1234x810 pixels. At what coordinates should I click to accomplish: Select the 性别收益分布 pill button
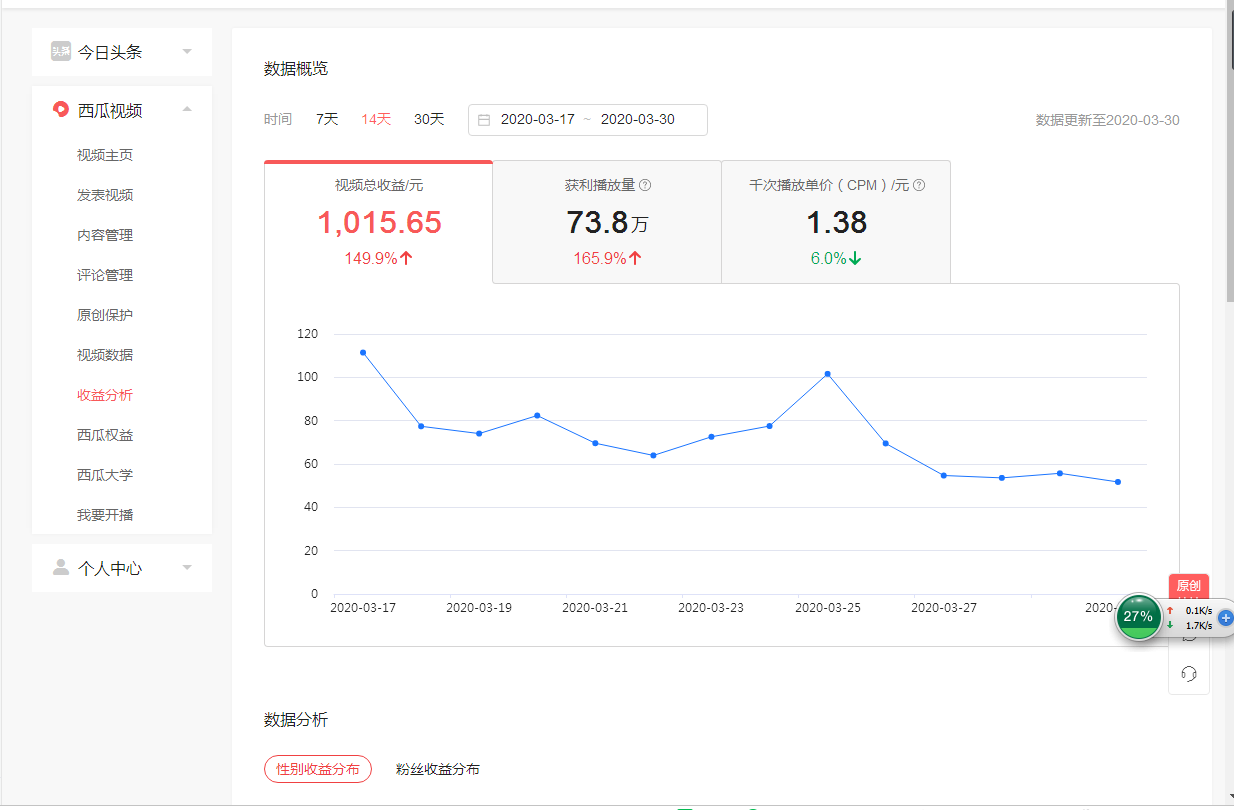point(318,769)
